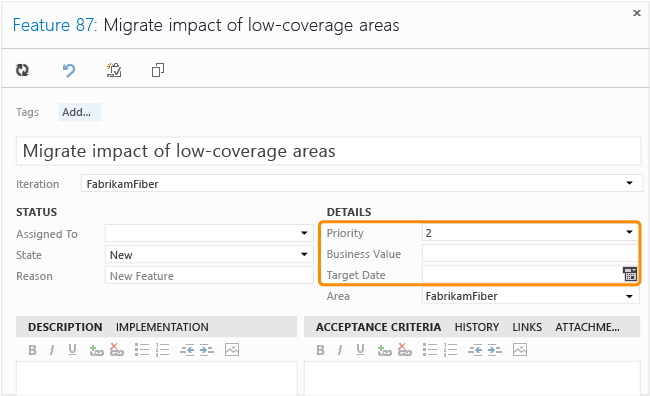Remove hyperlink in Acceptance Criteria editor

[x=405, y=350]
